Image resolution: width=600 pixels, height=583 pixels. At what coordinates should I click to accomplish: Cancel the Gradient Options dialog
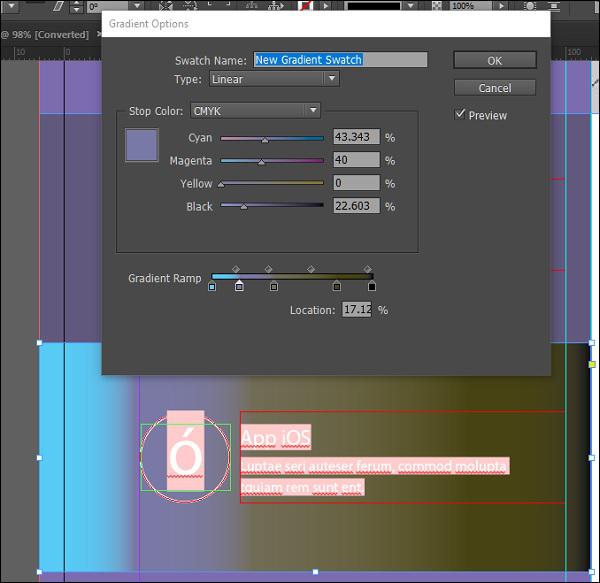pos(495,88)
